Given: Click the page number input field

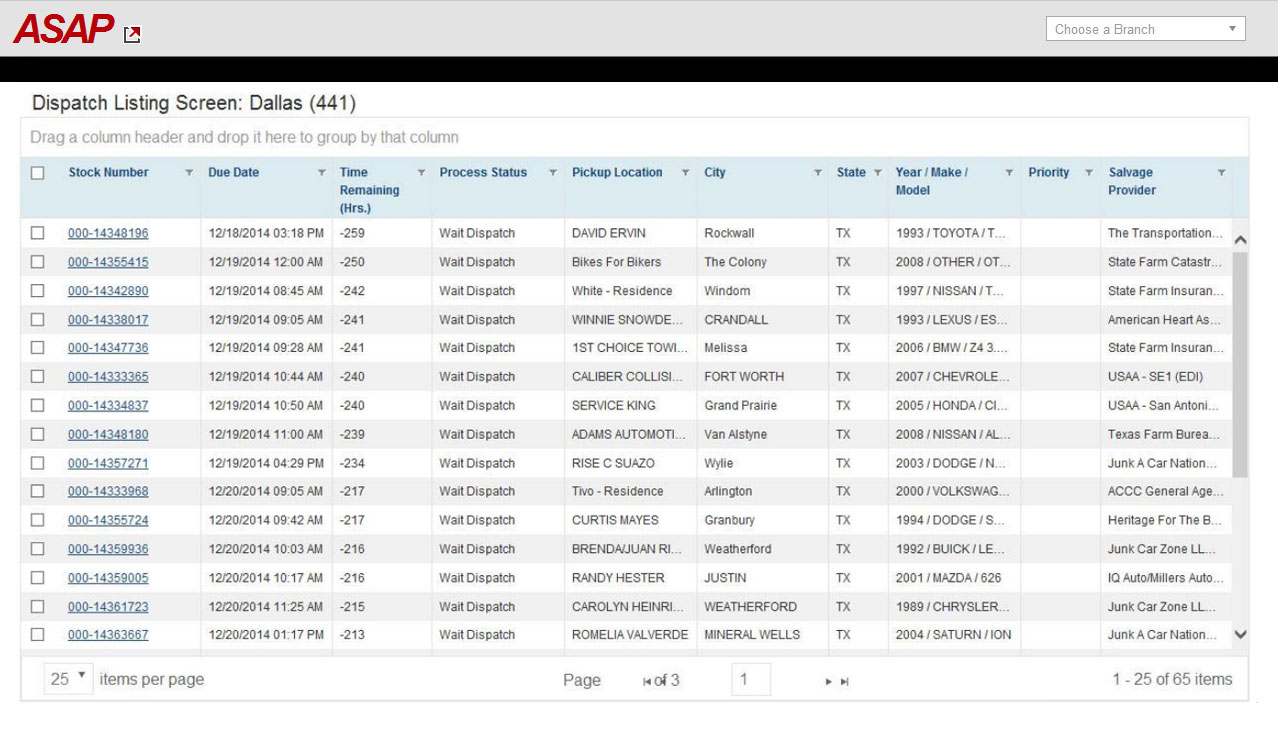Looking at the screenshot, I should pyautogui.click(x=750, y=680).
